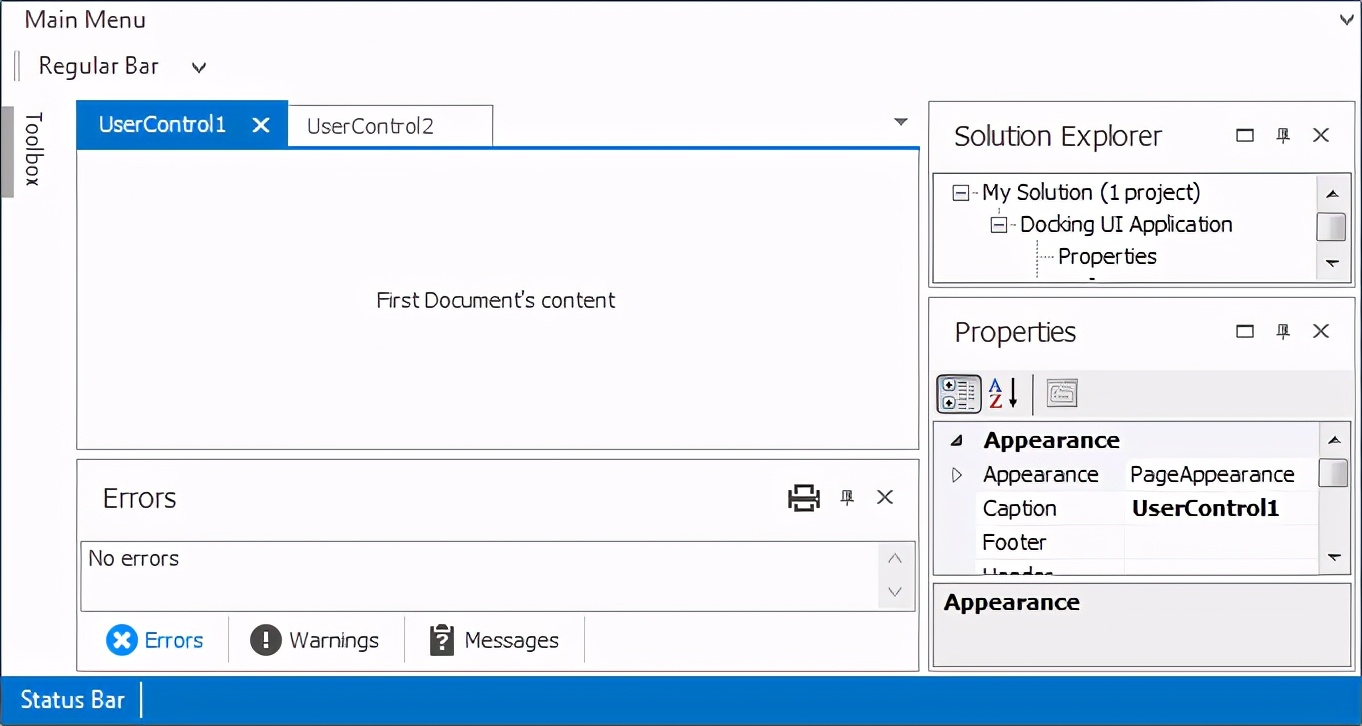Select the Properties node under Docking UI Application
Image resolution: width=1362 pixels, height=726 pixels.
(x=1107, y=256)
